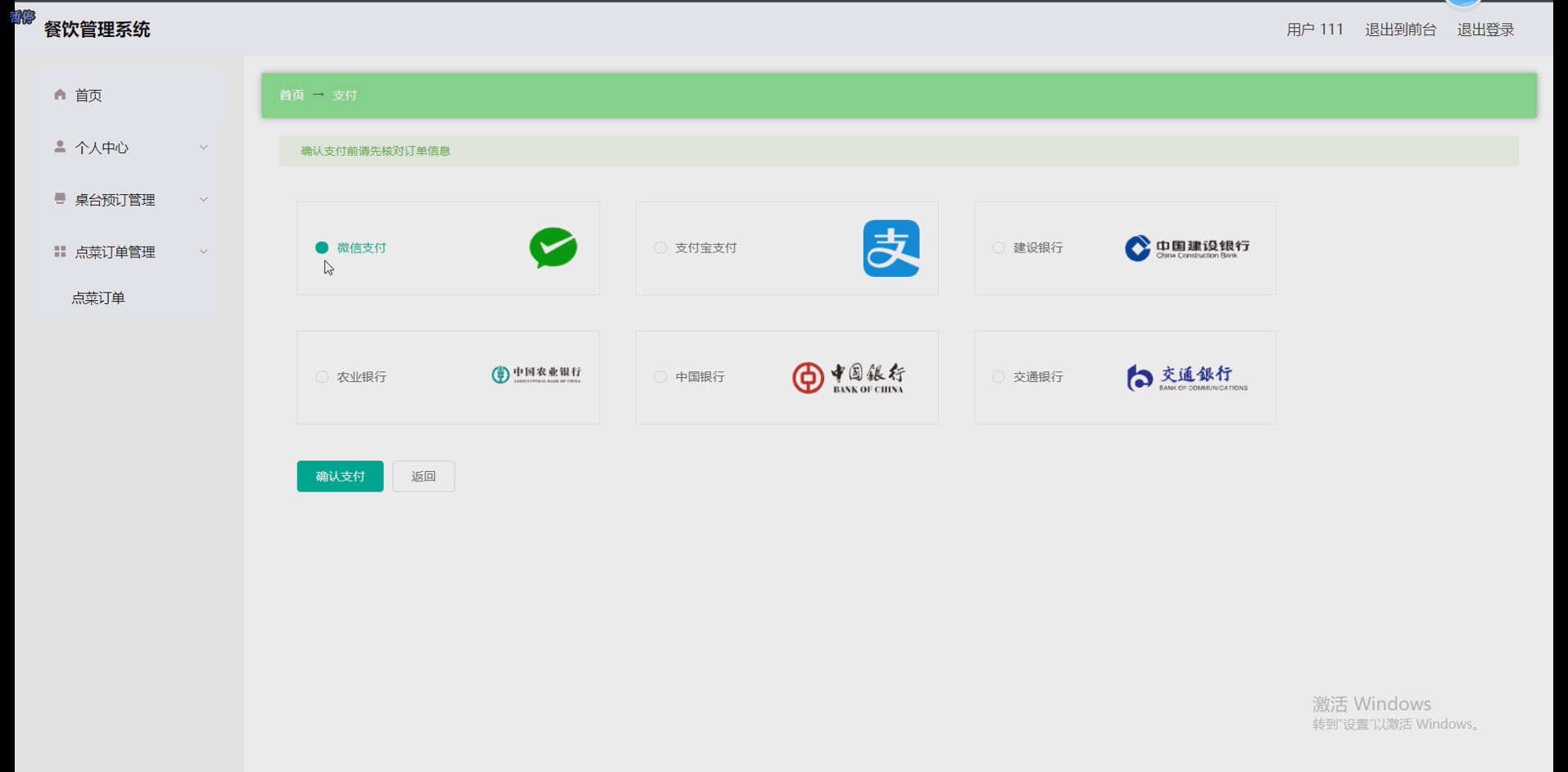The width and height of the screenshot is (1568, 772).
Task: Click the 建设银行 label text
Action: point(1038,247)
